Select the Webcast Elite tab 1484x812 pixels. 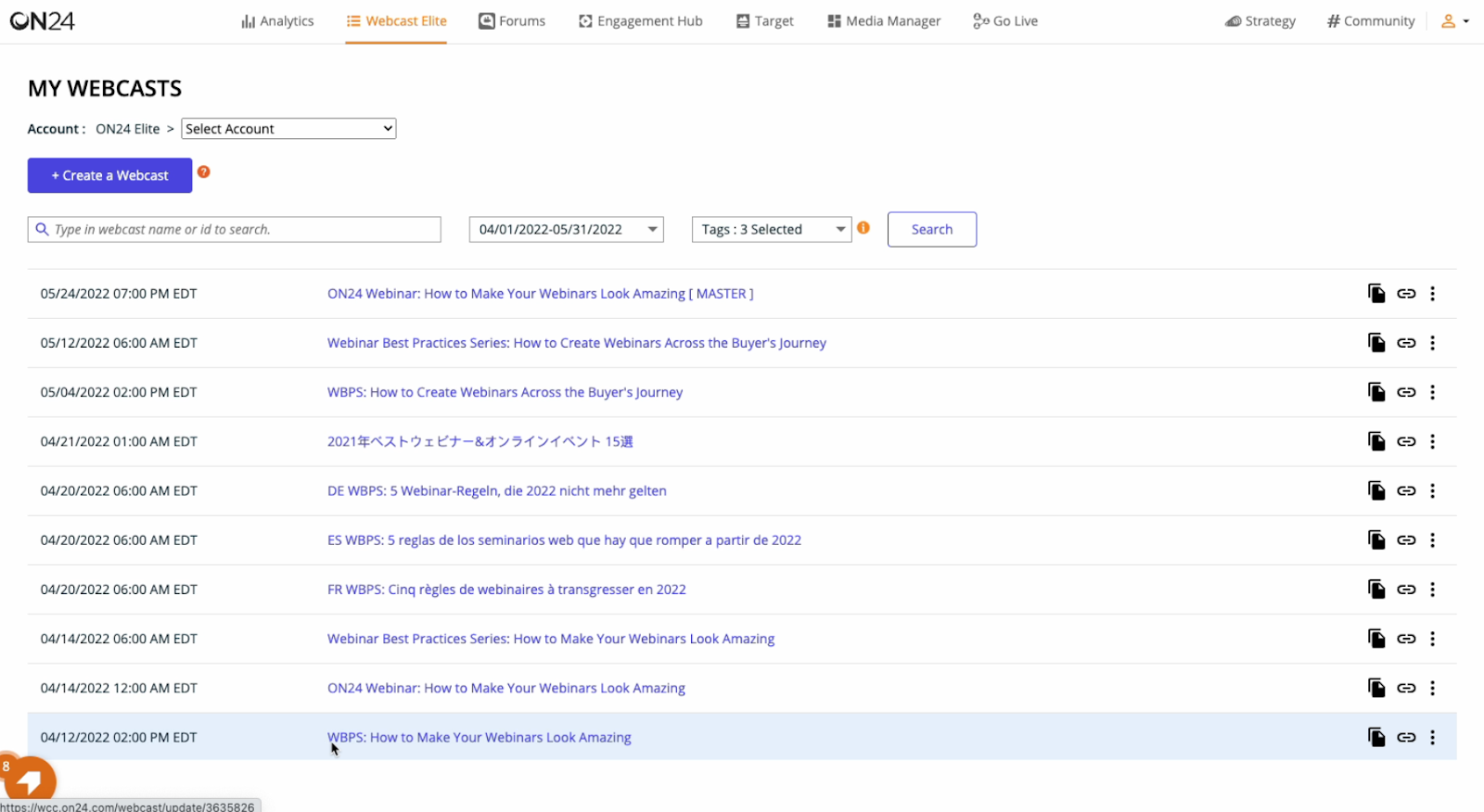(x=396, y=21)
